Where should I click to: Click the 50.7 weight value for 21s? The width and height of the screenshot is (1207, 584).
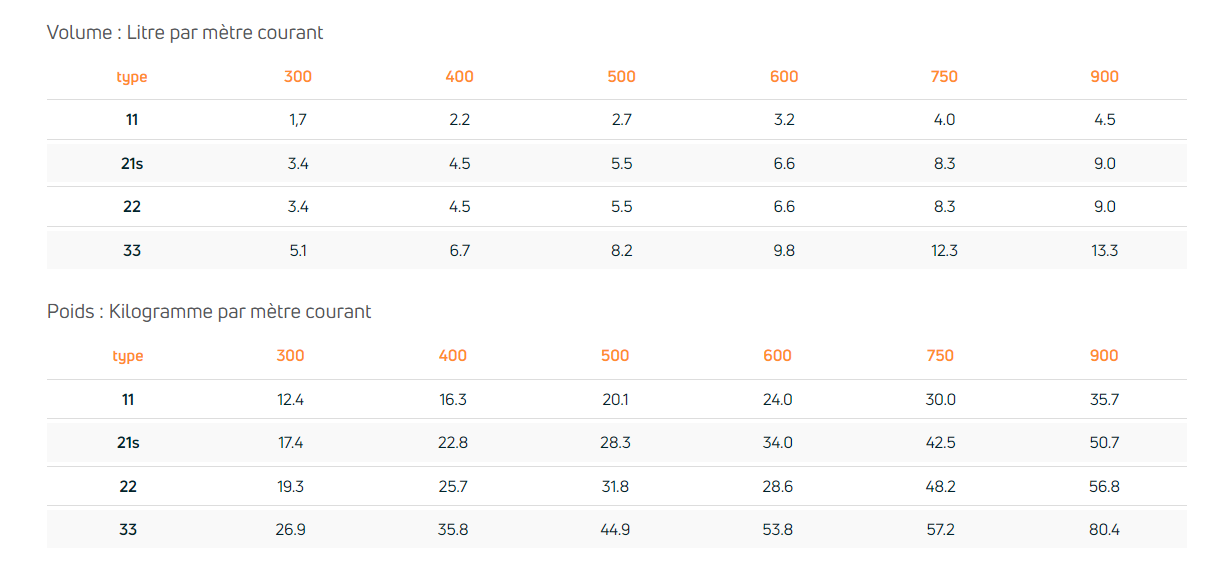(x=1104, y=443)
